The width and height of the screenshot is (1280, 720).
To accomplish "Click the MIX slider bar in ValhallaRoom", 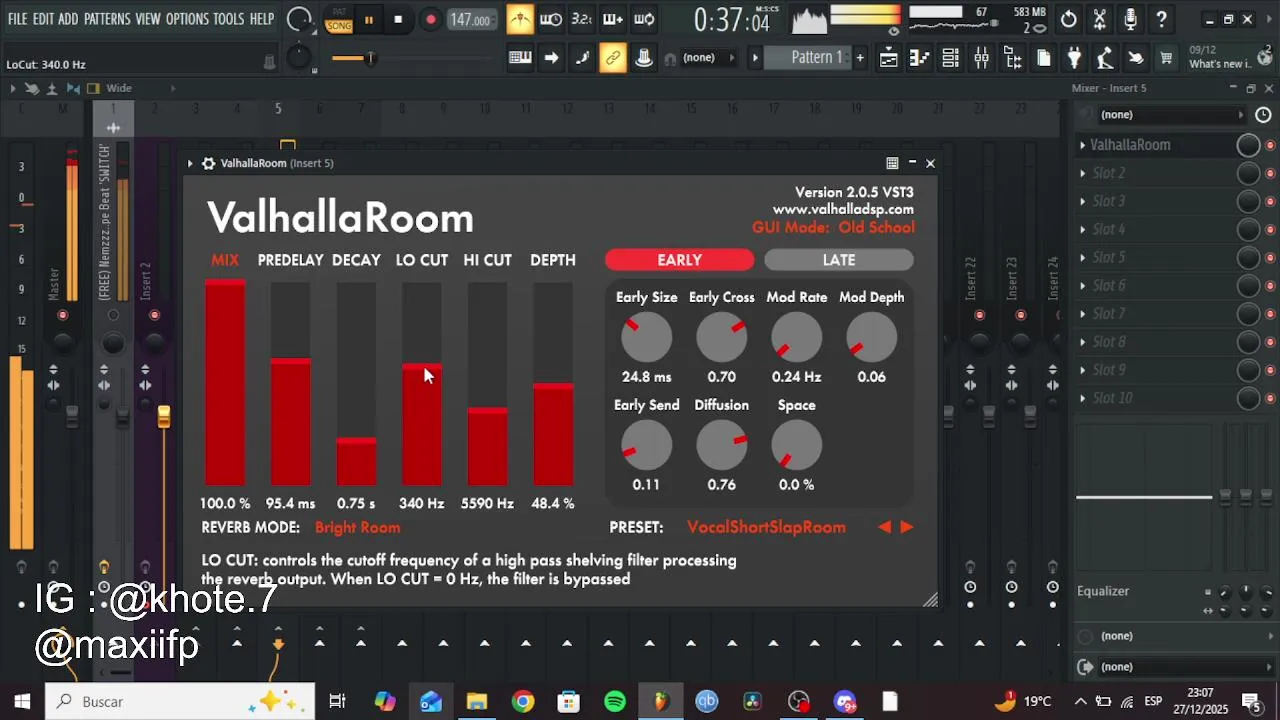I will [x=225, y=383].
